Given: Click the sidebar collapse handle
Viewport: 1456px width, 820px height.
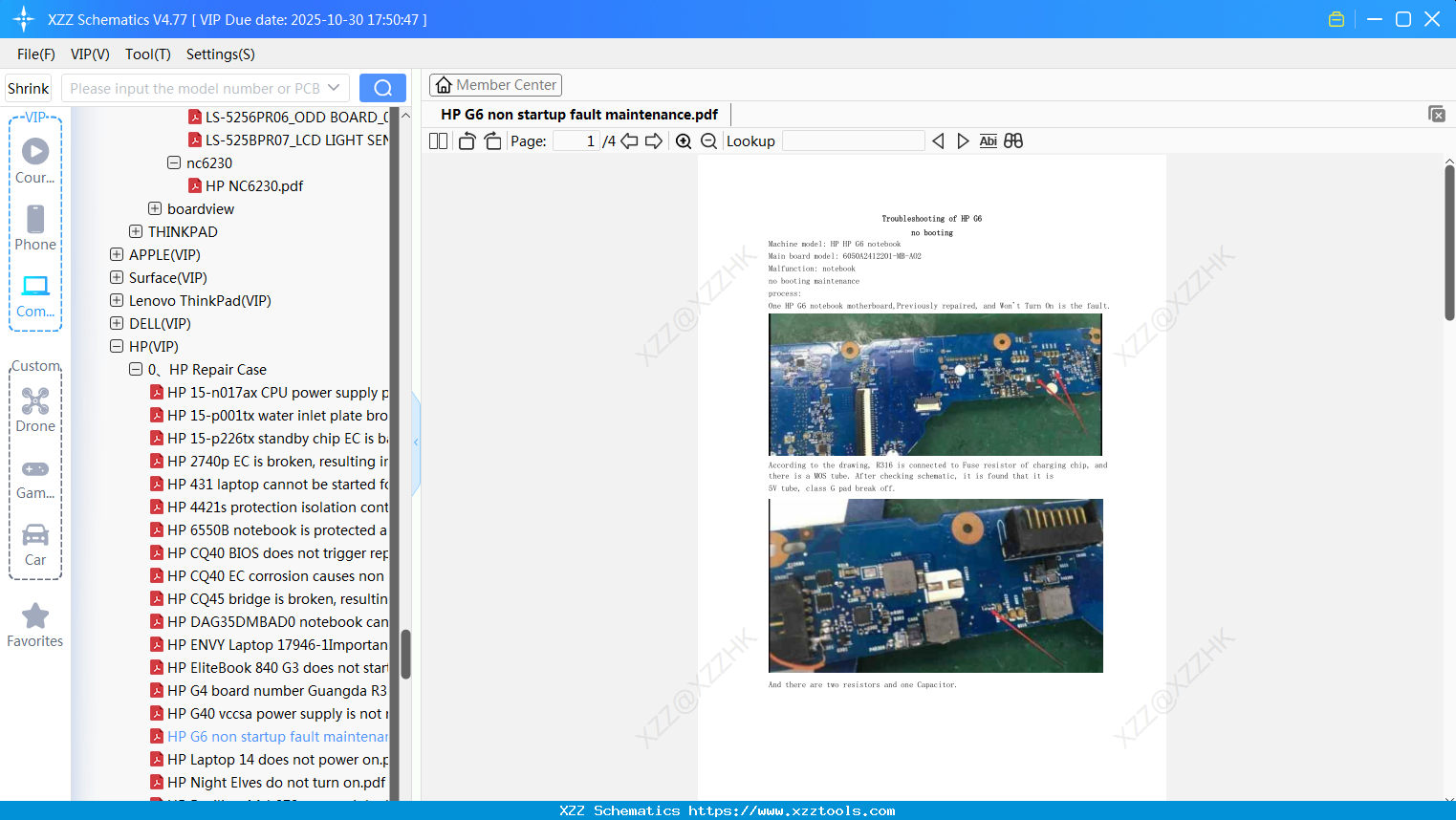Looking at the screenshot, I should 416,442.
